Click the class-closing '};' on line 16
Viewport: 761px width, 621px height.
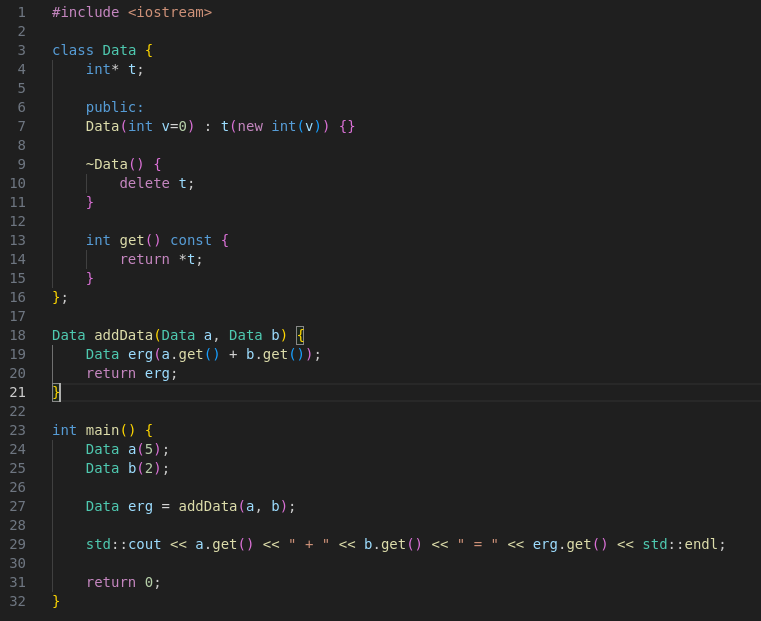click(60, 297)
